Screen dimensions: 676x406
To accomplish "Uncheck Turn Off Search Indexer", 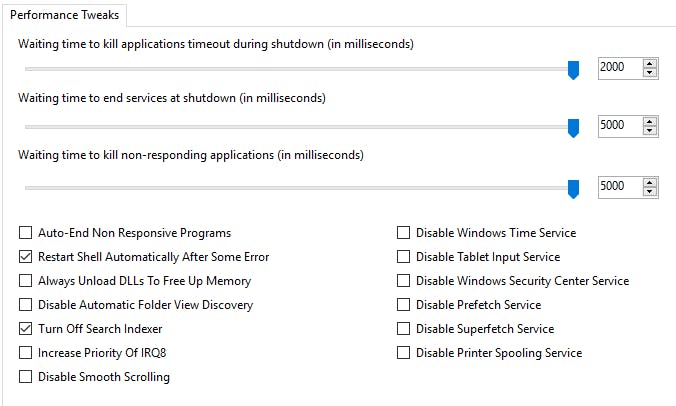I will coord(26,329).
